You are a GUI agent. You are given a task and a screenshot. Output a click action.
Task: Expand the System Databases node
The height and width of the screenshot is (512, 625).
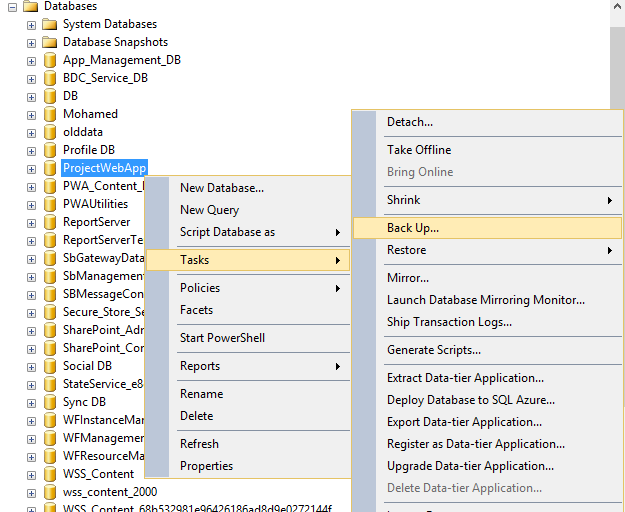(31, 24)
